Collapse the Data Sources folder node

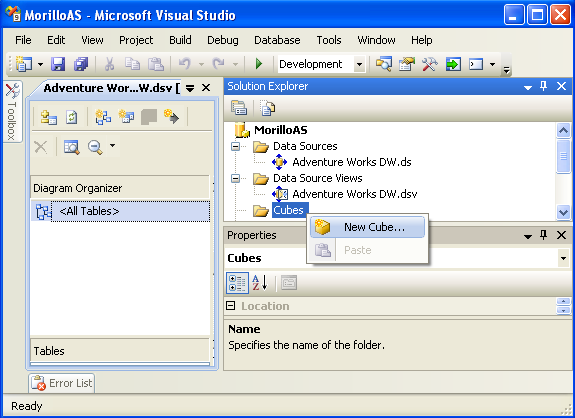click(235, 147)
